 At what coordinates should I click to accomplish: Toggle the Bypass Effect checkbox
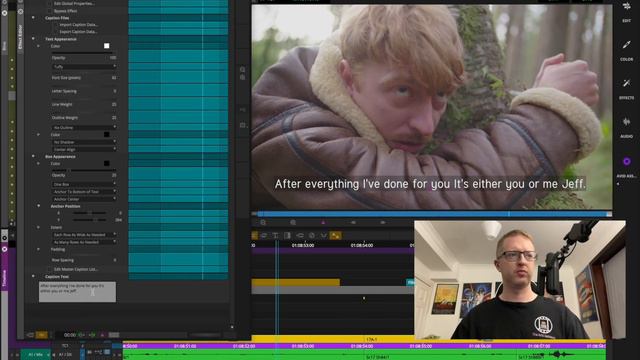click(50, 11)
